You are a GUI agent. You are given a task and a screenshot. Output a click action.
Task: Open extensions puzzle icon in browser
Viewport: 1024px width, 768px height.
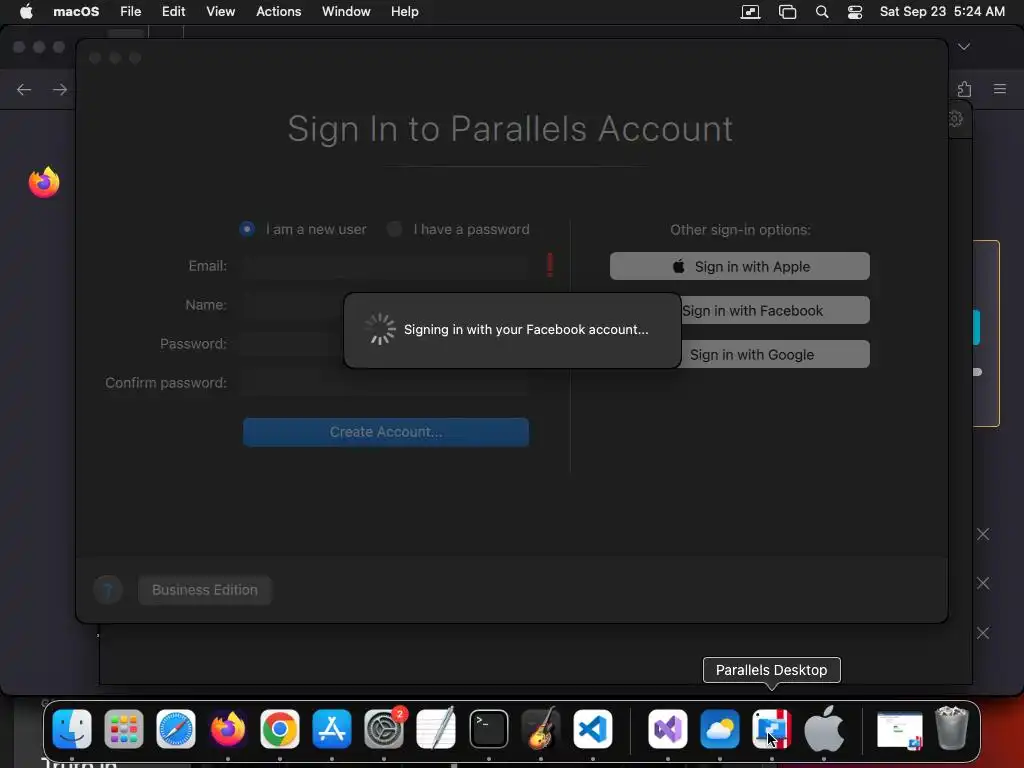(965, 89)
